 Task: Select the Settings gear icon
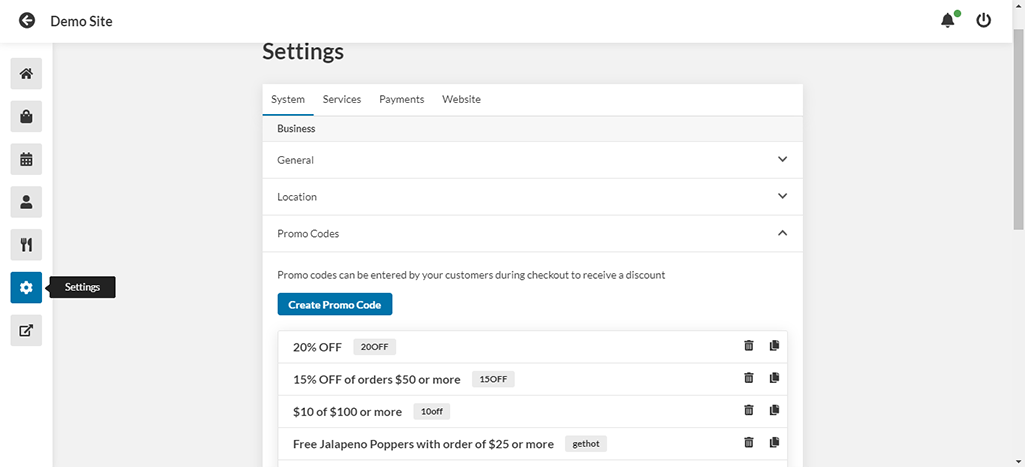(x=26, y=288)
